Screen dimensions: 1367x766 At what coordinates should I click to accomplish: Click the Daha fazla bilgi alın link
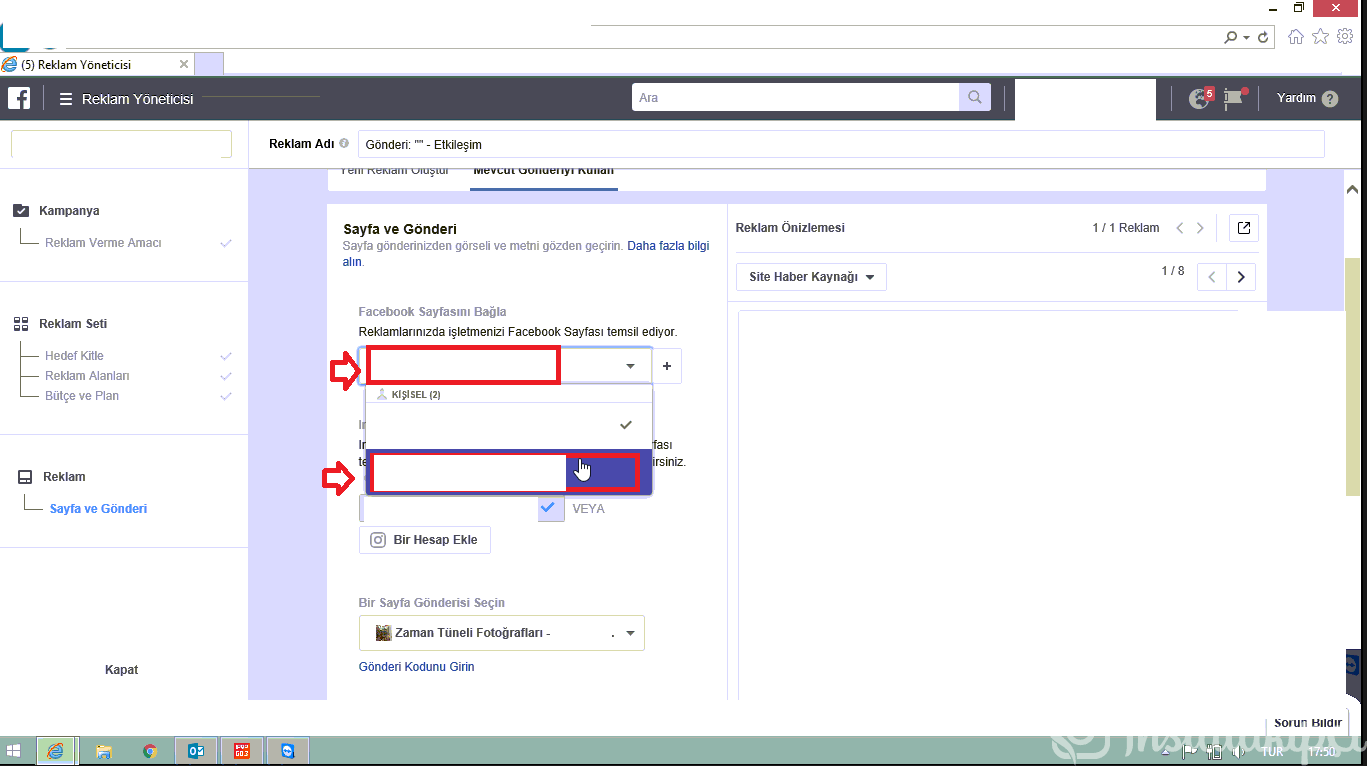point(668,245)
